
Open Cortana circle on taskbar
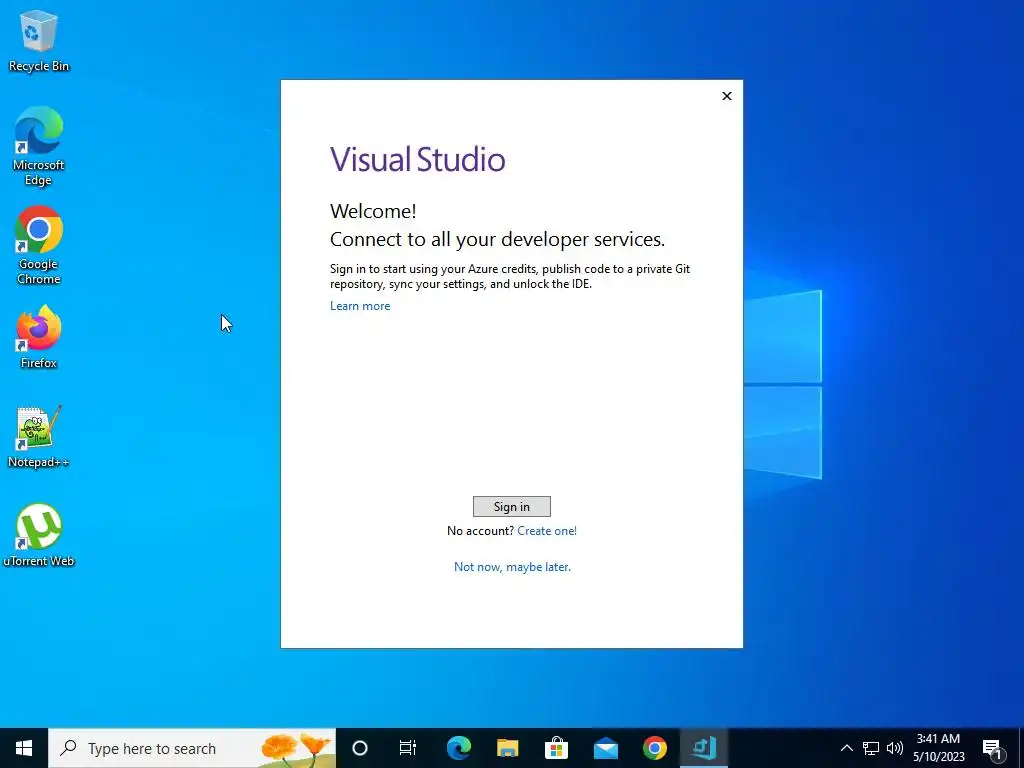(x=360, y=748)
